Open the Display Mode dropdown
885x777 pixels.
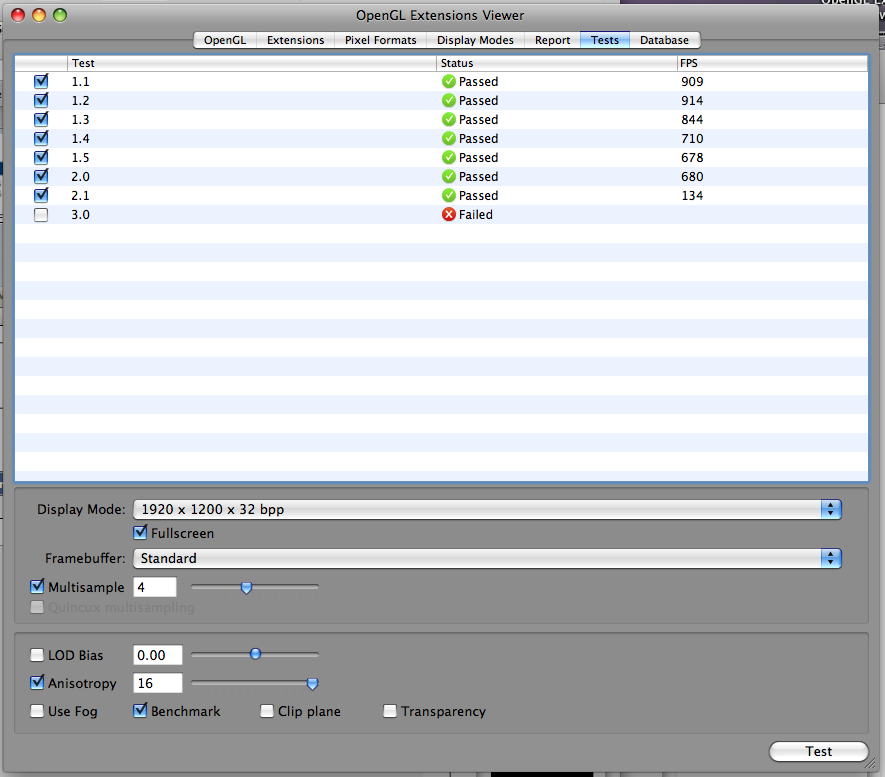coord(487,510)
